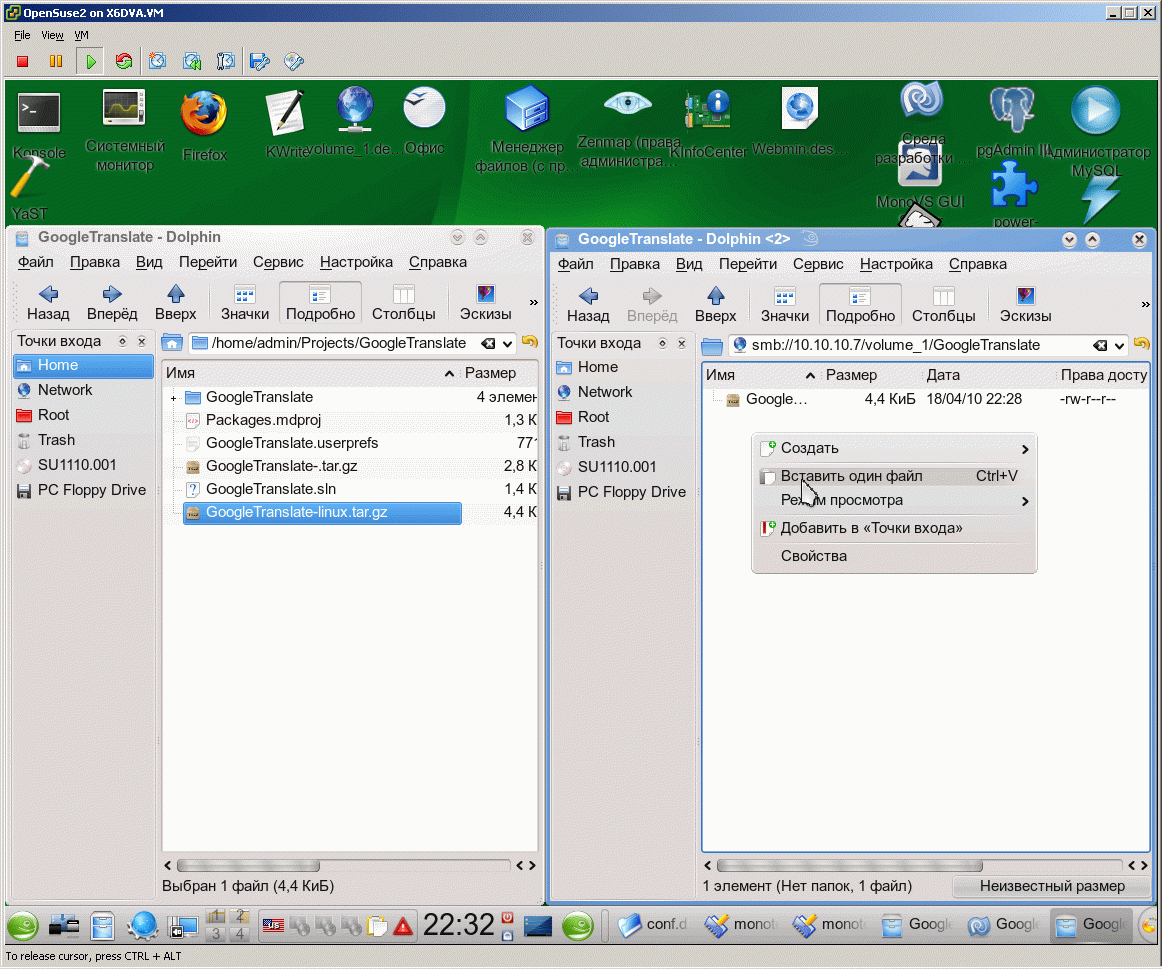Screen dimensions: 1162x969
Task: Toggle Эскизы previews in Dolphin <2>
Action: tap(1026, 305)
